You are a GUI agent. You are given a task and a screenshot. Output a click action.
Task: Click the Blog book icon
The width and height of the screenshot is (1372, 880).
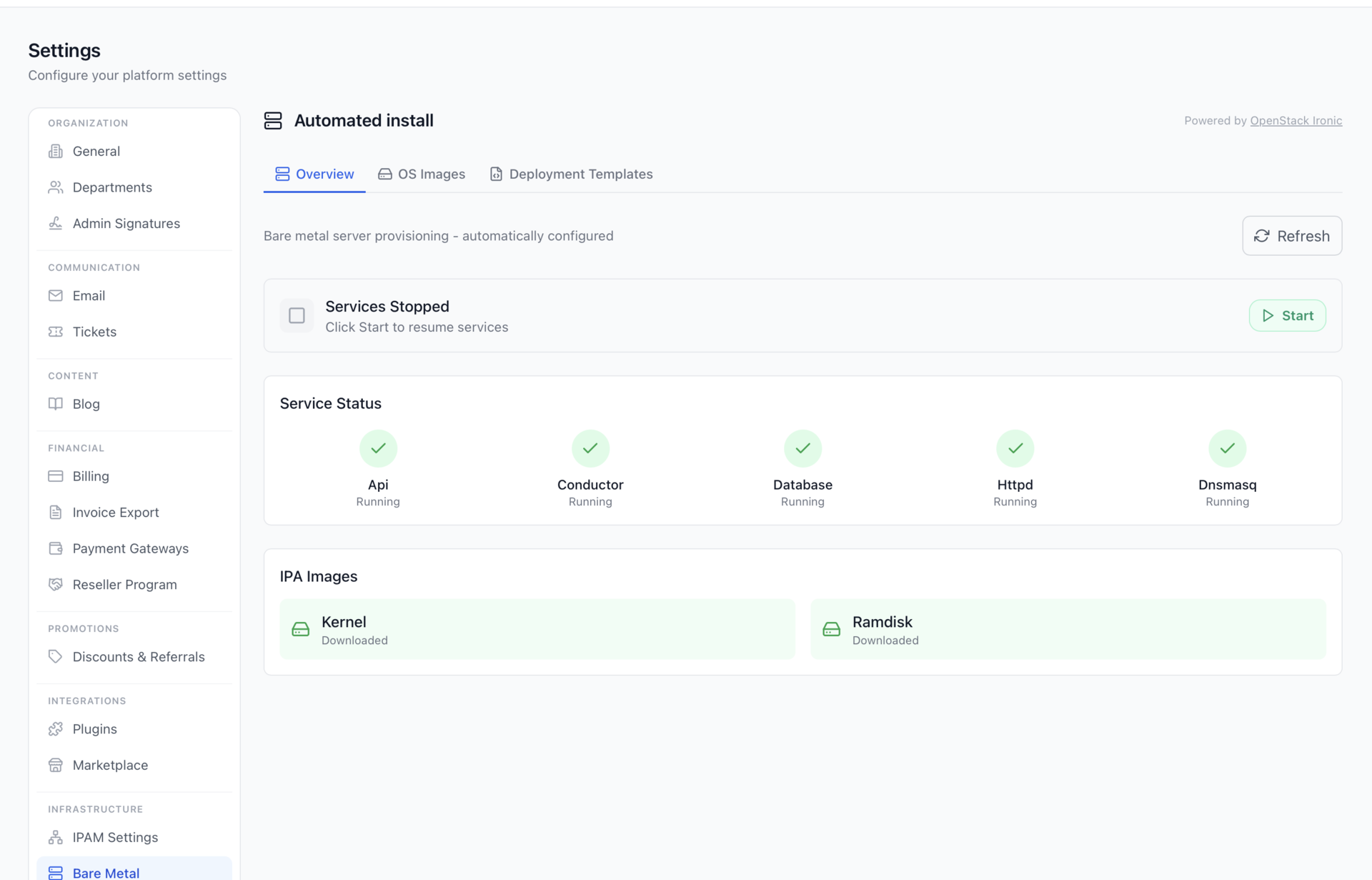[x=55, y=404]
